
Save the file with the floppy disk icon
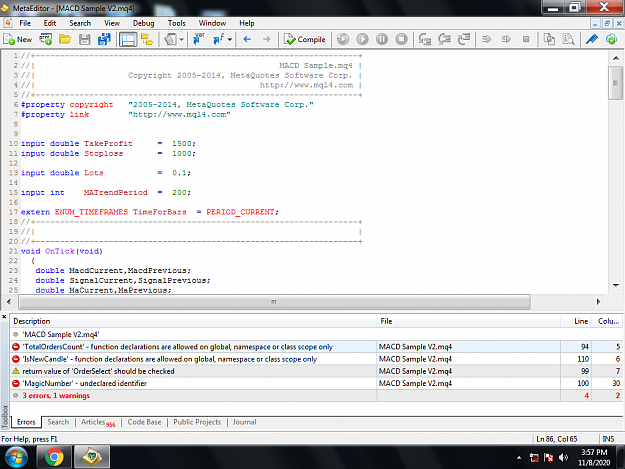(85, 39)
